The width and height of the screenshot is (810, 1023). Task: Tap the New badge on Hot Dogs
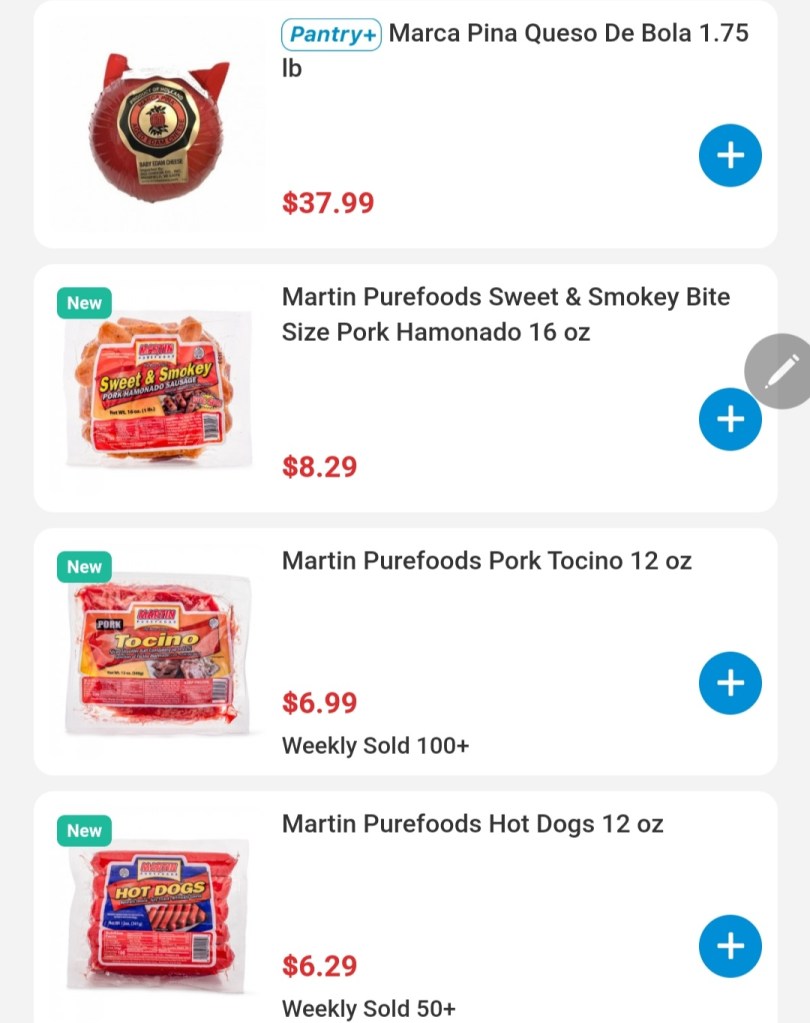pyautogui.click(x=84, y=830)
